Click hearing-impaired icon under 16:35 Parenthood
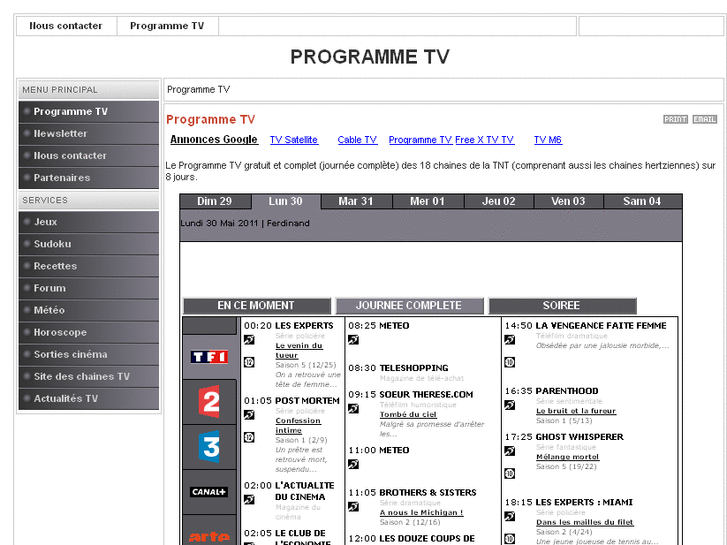The image size is (727, 545). tap(510, 405)
